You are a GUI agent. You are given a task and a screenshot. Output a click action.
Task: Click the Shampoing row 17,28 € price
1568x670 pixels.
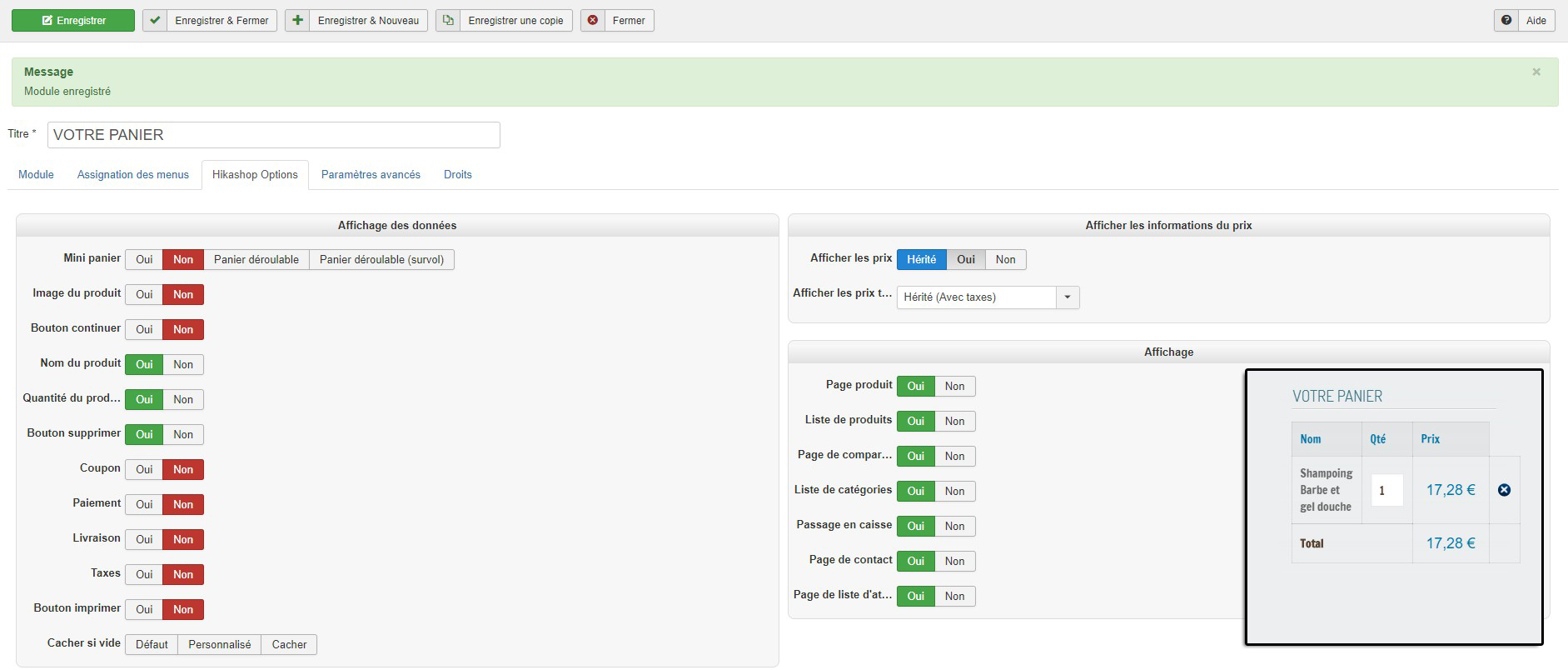tap(1451, 490)
